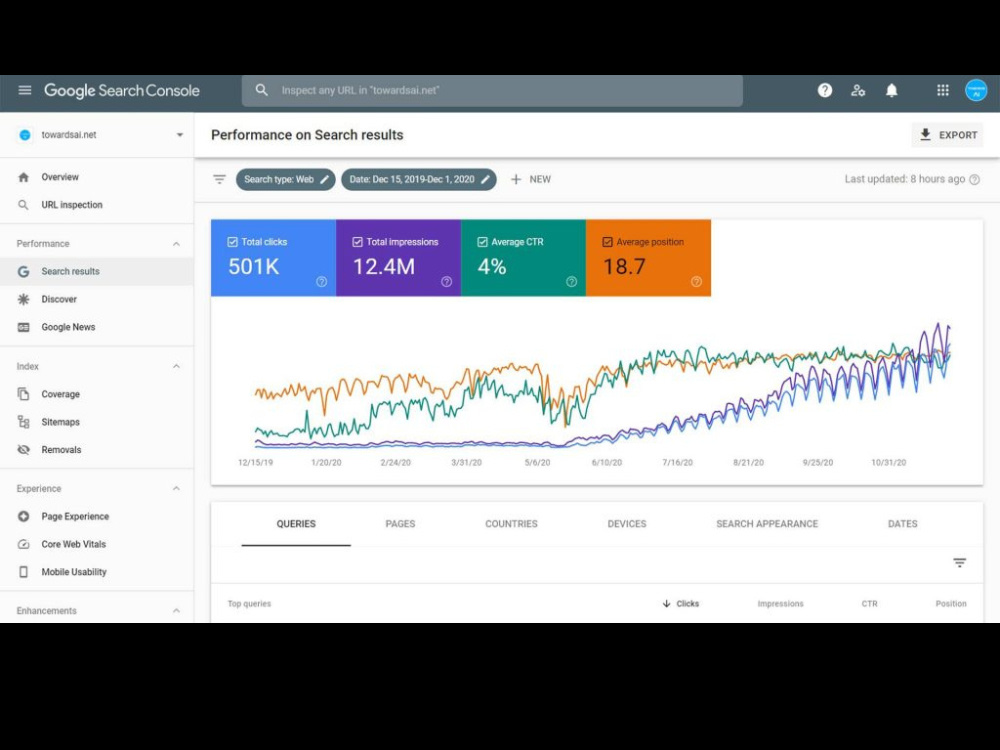Screen dimensions: 1000x750
Task: Click the Mobile Usability phone icon
Action: point(24,572)
